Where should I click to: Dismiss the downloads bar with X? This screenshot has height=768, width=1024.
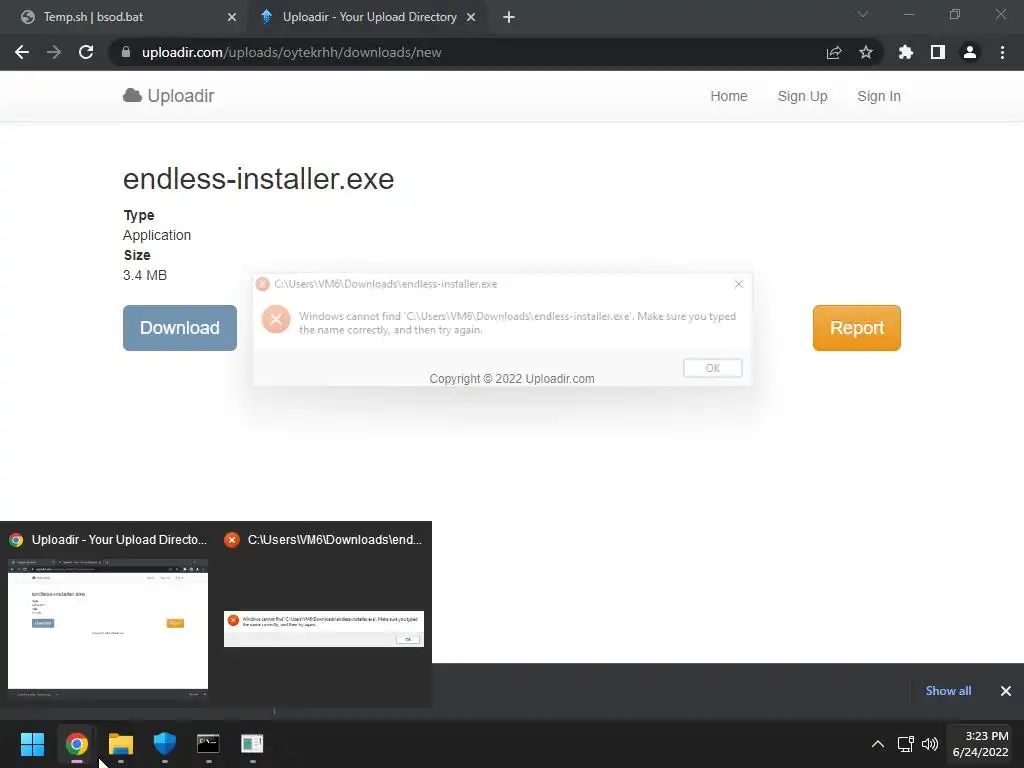pos(1006,691)
